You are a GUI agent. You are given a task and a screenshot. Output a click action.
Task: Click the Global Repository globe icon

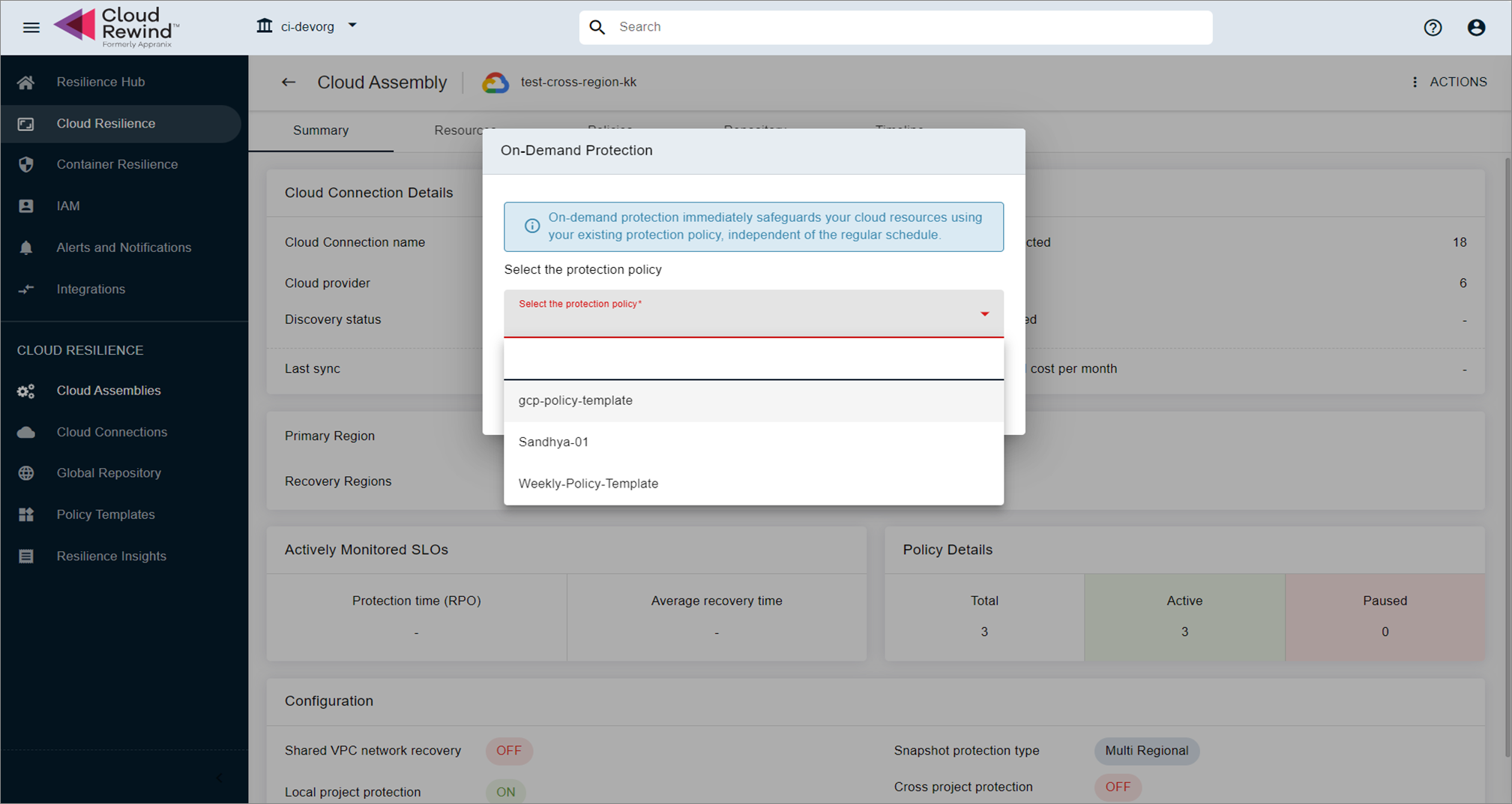[26, 473]
